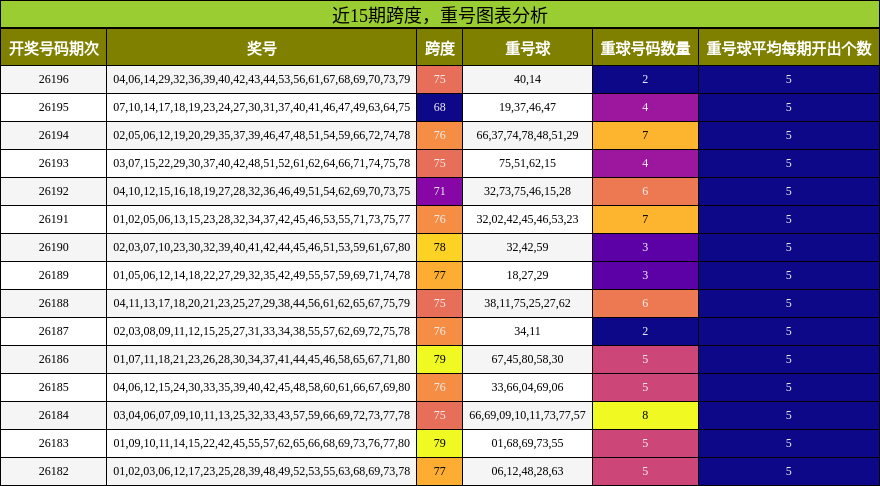
Task: Click period cell 26188
Action: pyautogui.click(x=53, y=304)
